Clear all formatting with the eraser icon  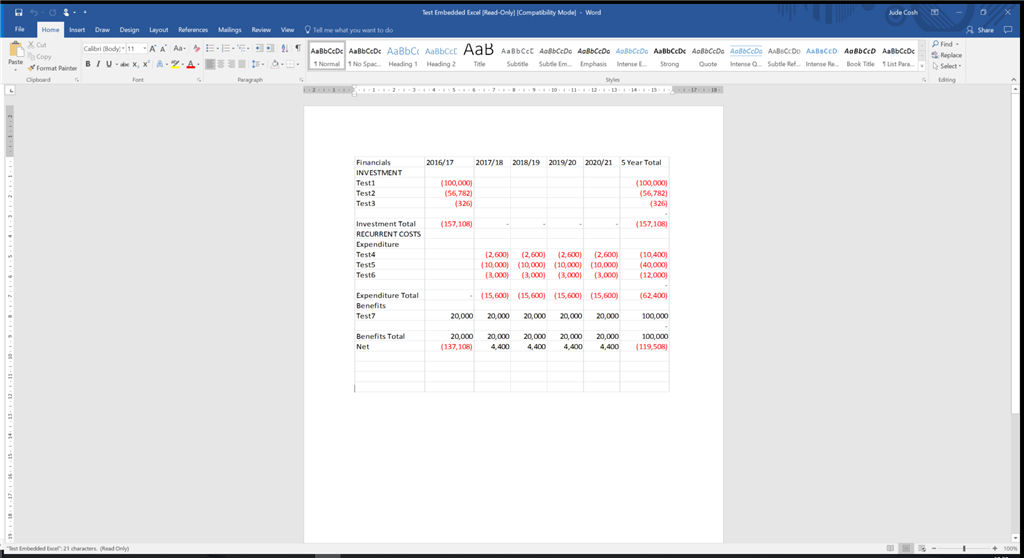tap(197, 48)
